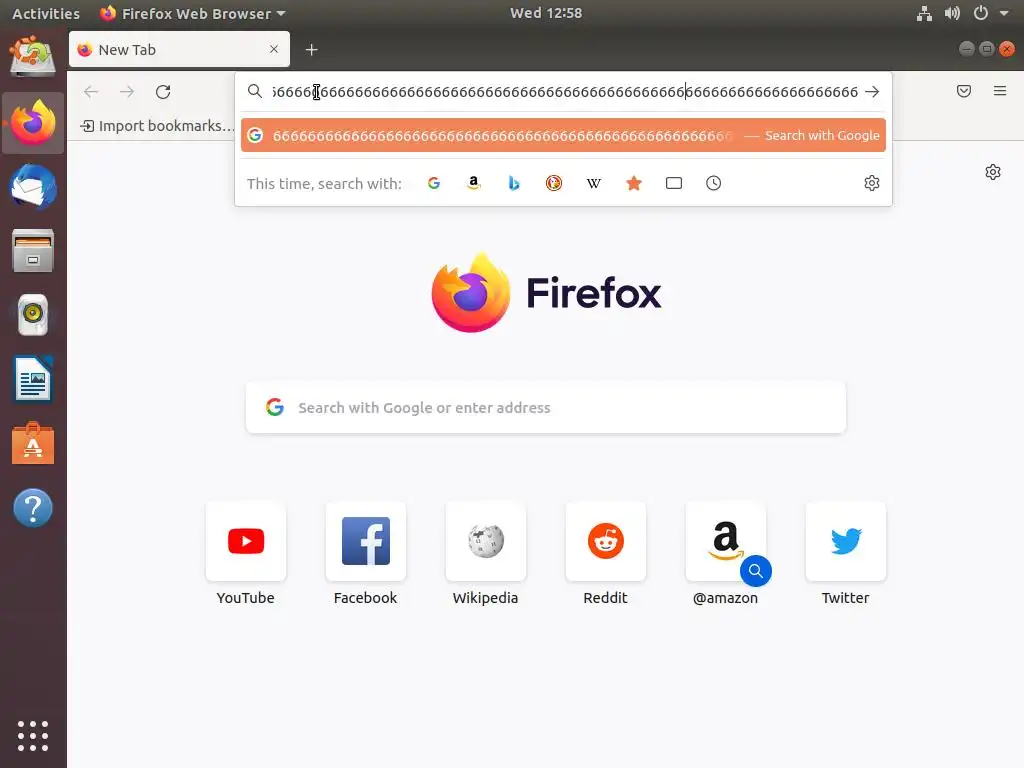Open LibreOffice Writer from dock
1024x768 pixels.
click(x=33, y=379)
